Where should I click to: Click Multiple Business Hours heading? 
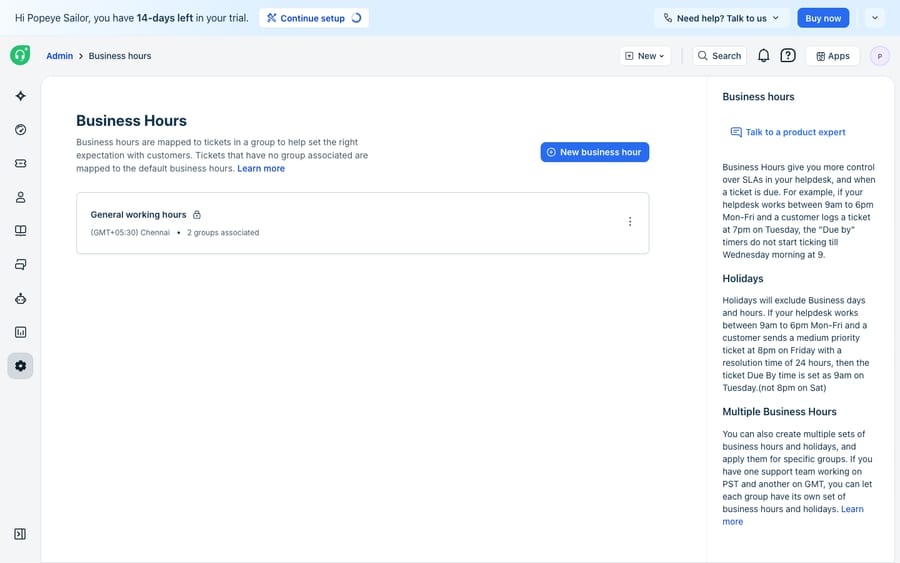point(779,411)
